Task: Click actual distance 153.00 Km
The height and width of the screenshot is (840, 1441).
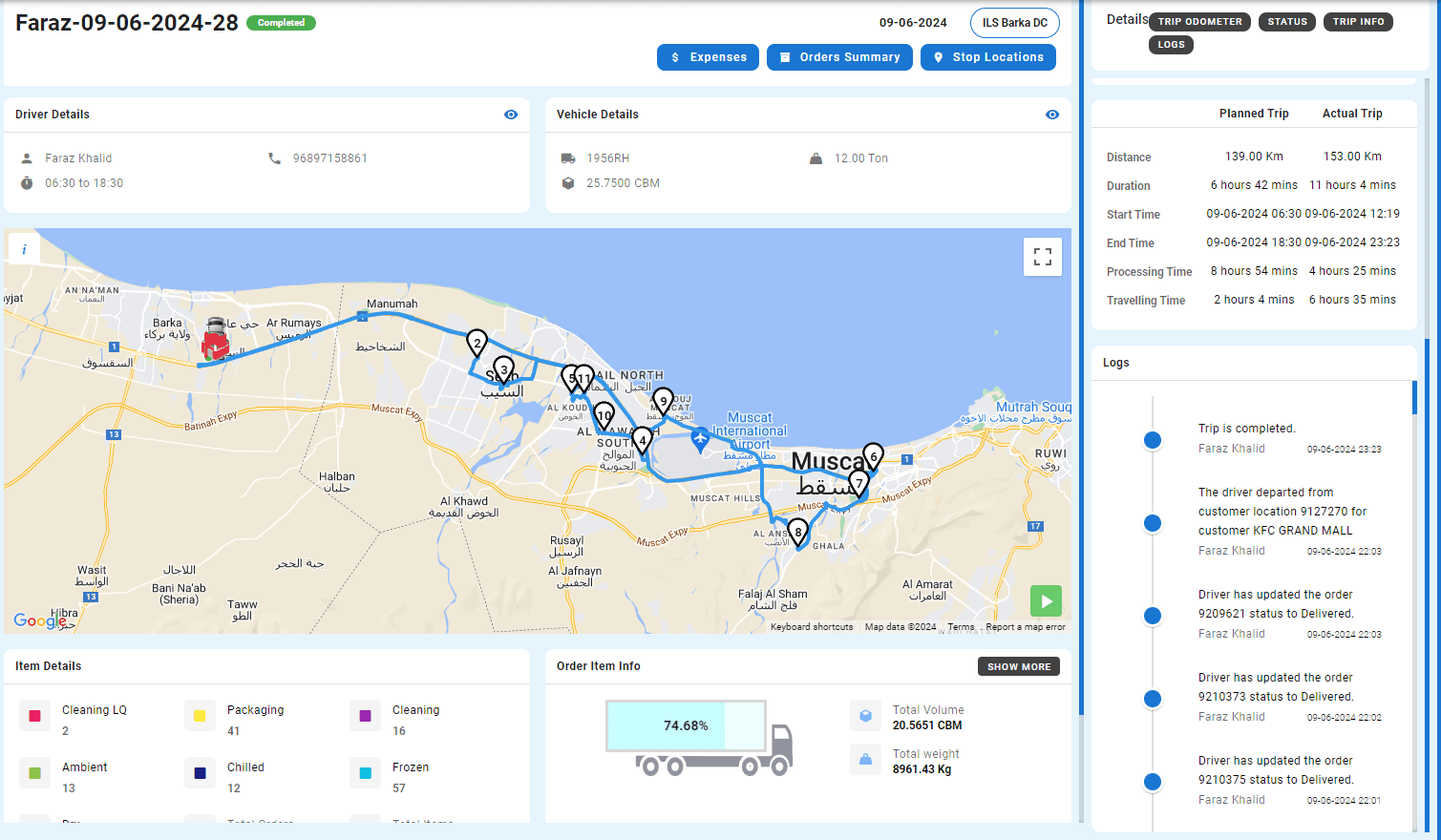Action: (x=1352, y=157)
